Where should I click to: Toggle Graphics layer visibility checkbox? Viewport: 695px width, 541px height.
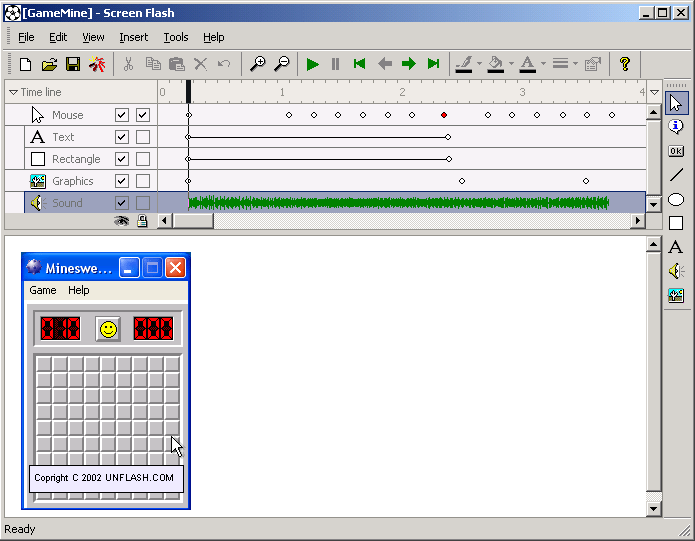122,181
